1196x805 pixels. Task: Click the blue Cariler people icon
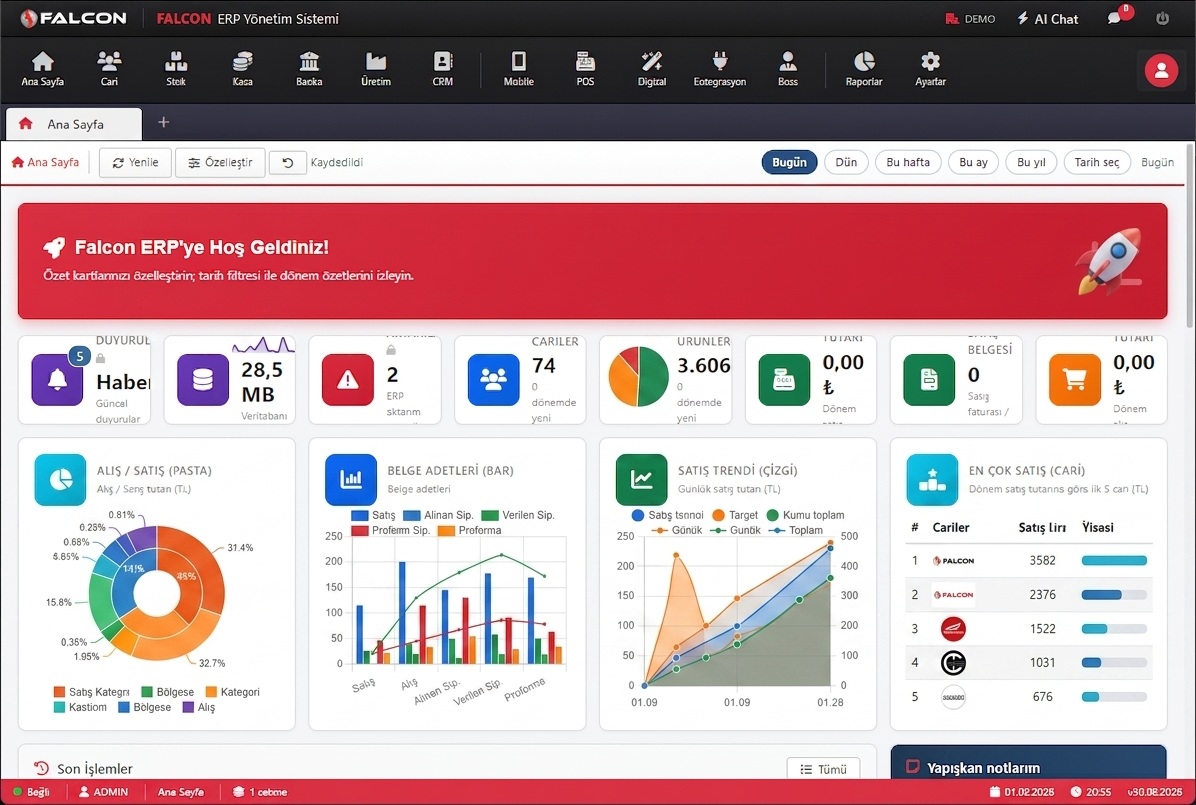point(494,379)
